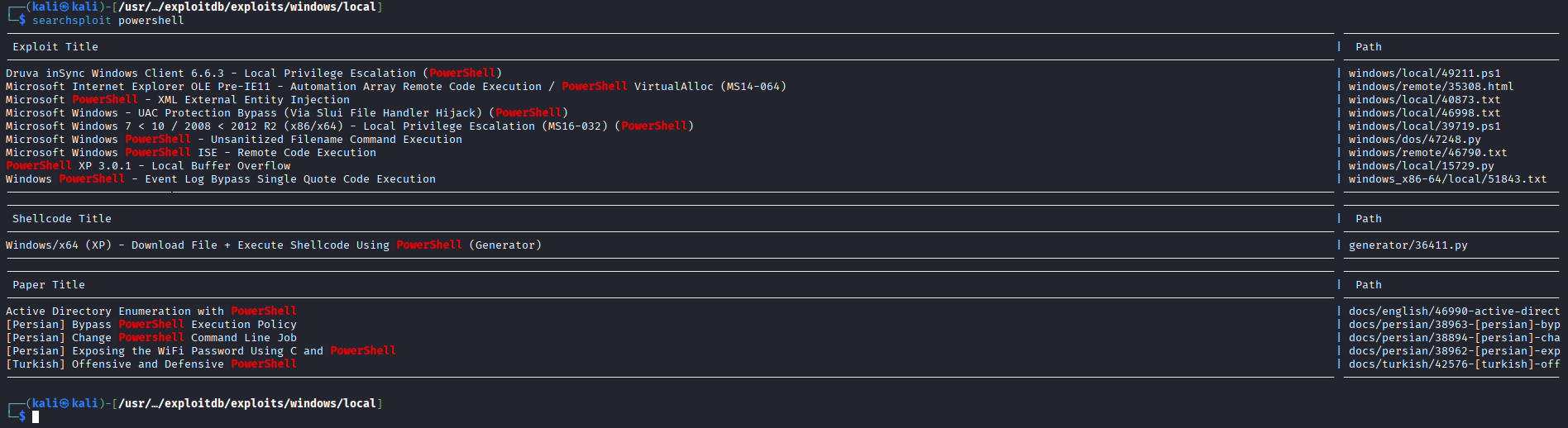Click path docs/persian/38963-[persian]-byp

point(1454,325)
